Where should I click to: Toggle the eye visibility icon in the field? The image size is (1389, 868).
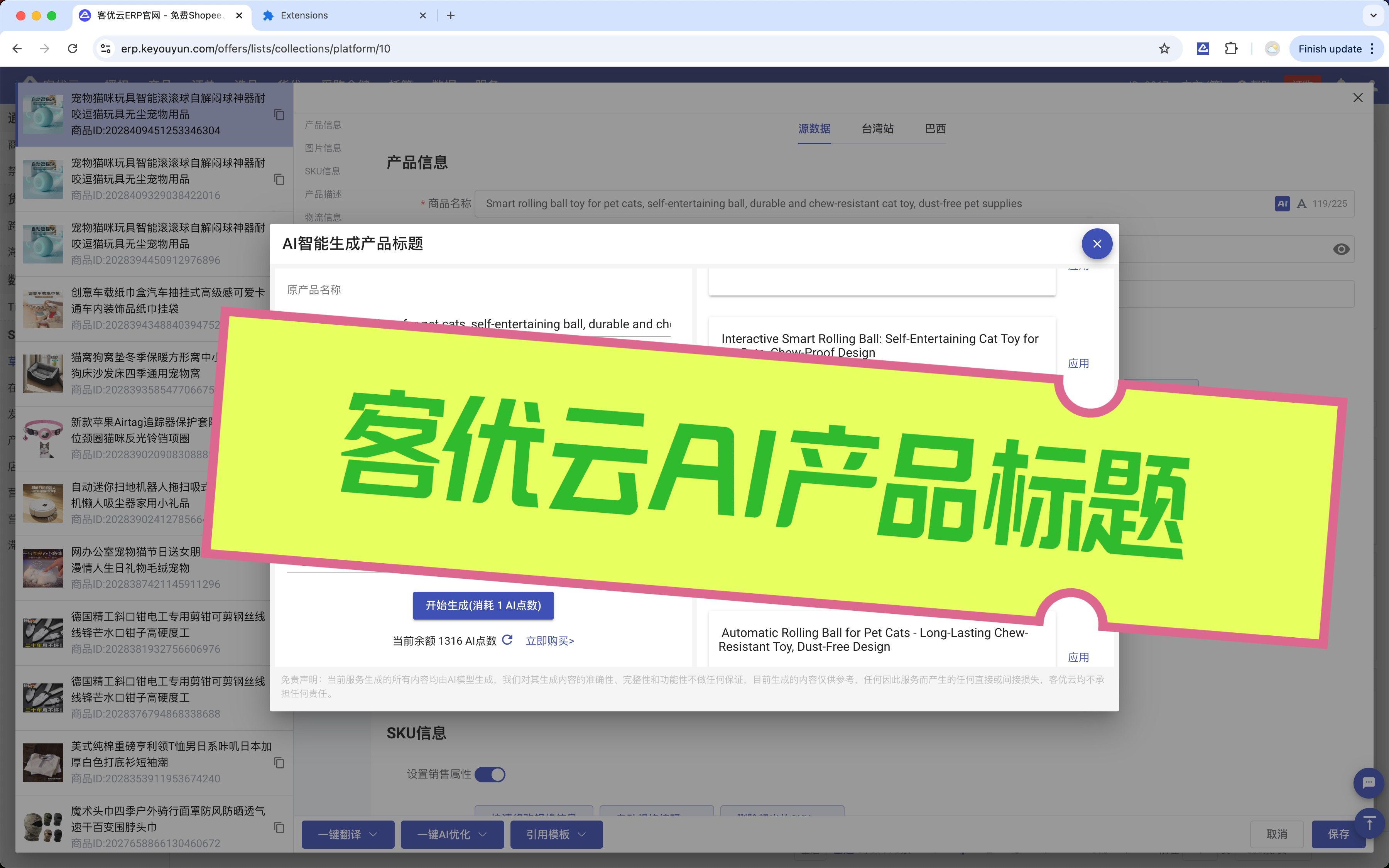[x=1341, y=249]
